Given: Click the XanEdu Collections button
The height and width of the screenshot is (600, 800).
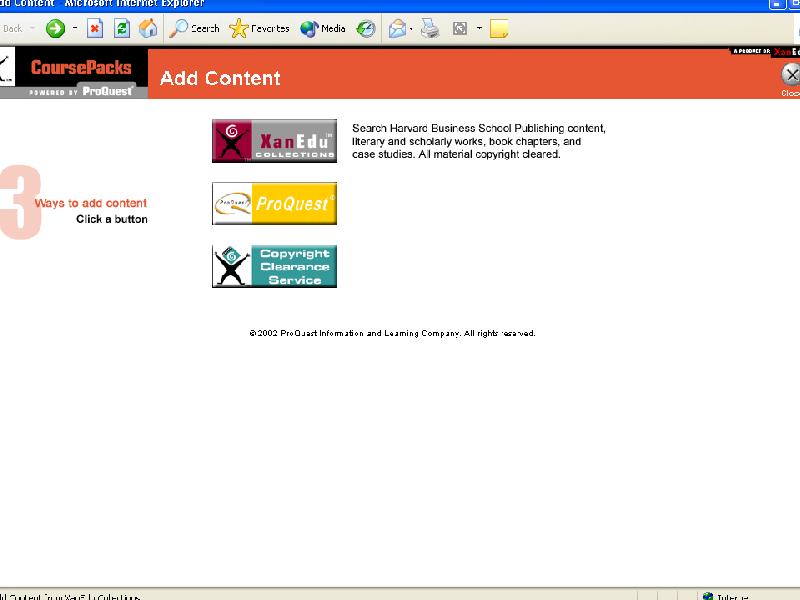Looking at the screenshot, I should click(274, 141).
